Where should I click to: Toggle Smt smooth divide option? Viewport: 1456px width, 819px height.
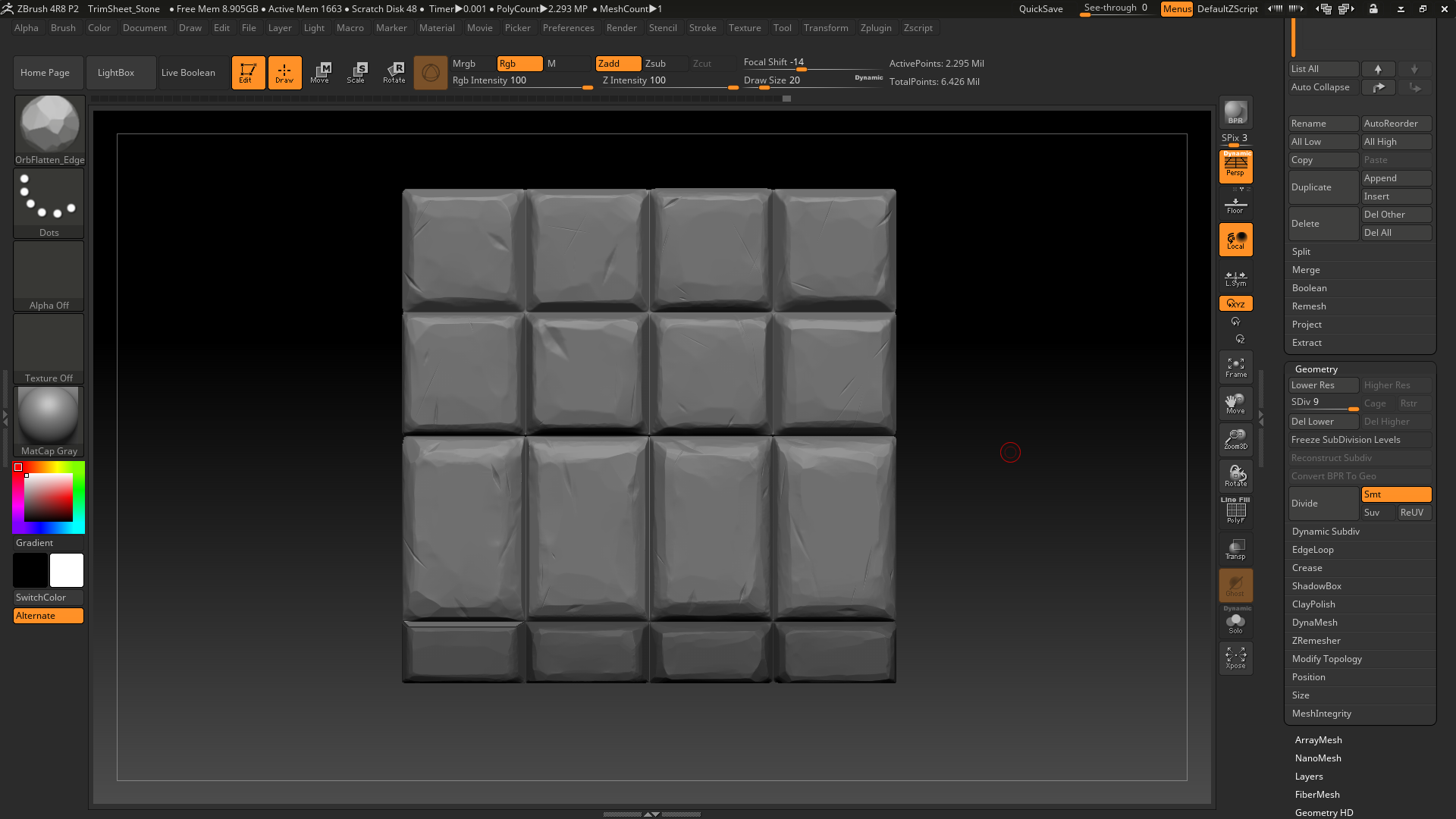tap(1396, 494)
